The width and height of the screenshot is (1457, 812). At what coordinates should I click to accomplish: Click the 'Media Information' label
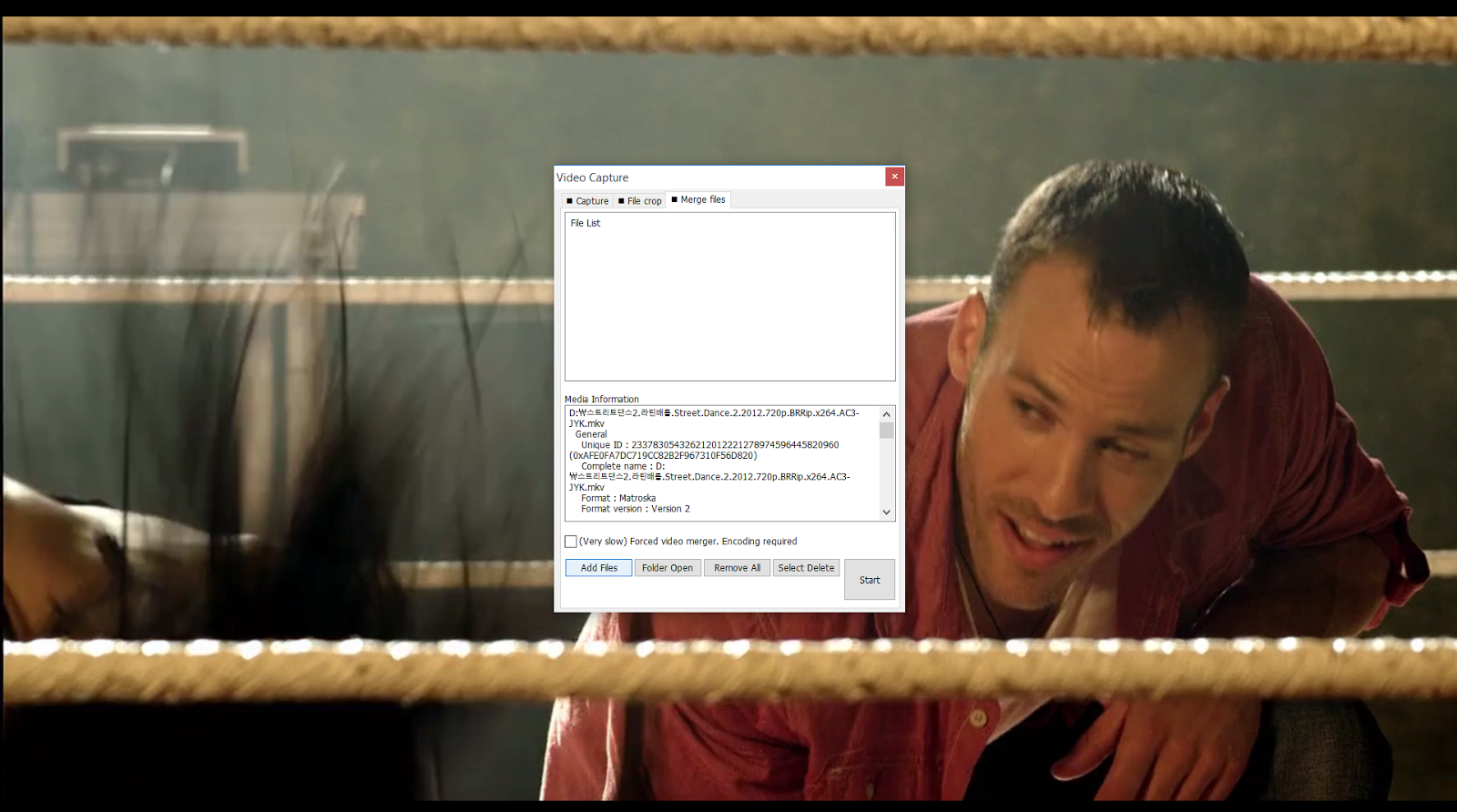coord(602,399)
